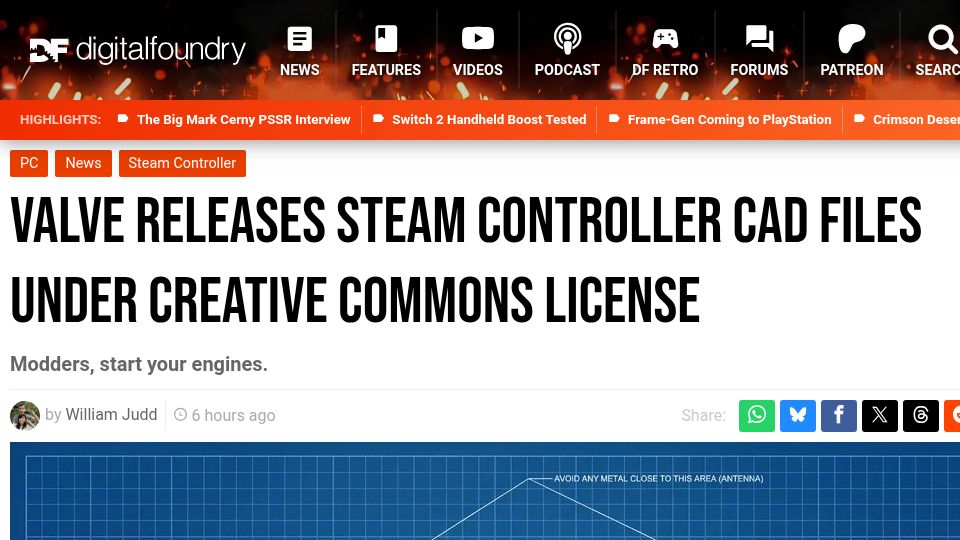Viewport: 960px width, 540px height.
Task: Click the subtitle Modders, start your engines
Action: [139, 364]
